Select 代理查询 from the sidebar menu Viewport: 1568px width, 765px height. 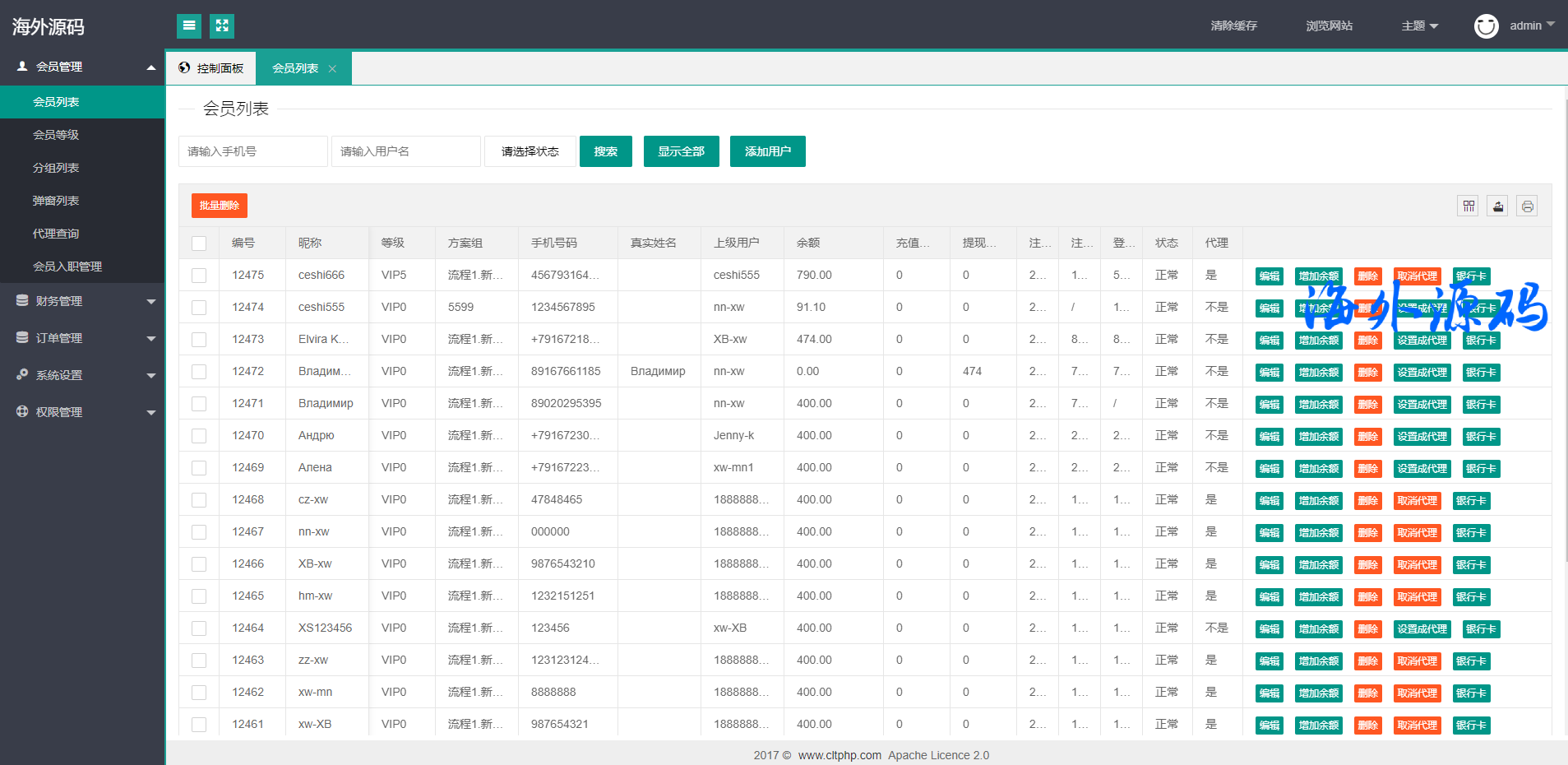pyautogui.click(x=56, y=234)
